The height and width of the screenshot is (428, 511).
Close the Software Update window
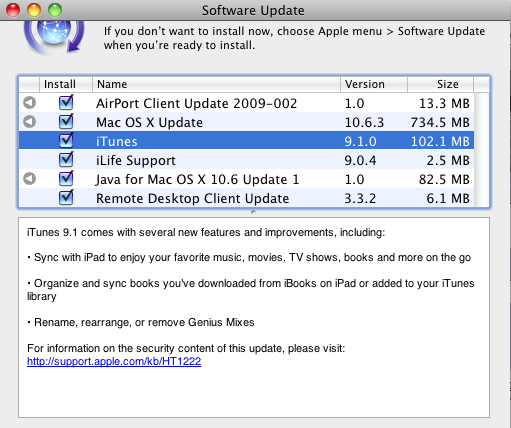point(13,10)
